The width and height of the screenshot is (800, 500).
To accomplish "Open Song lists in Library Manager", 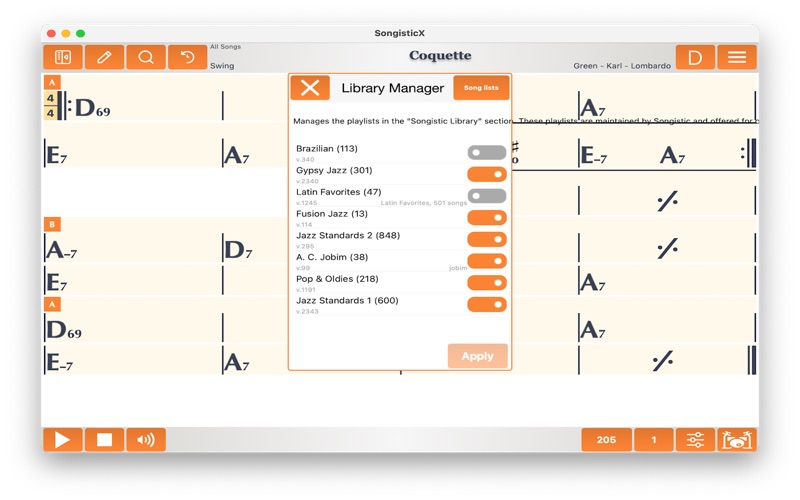I will click(x=481, y=88).
